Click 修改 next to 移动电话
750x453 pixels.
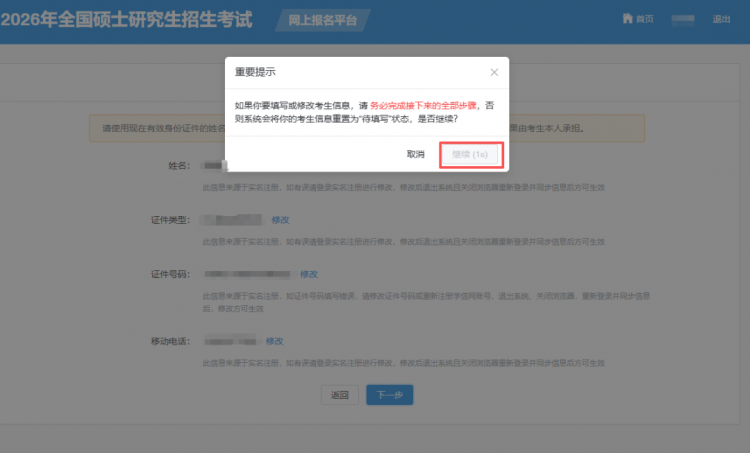pyautogui.click(x=275, y=341)
